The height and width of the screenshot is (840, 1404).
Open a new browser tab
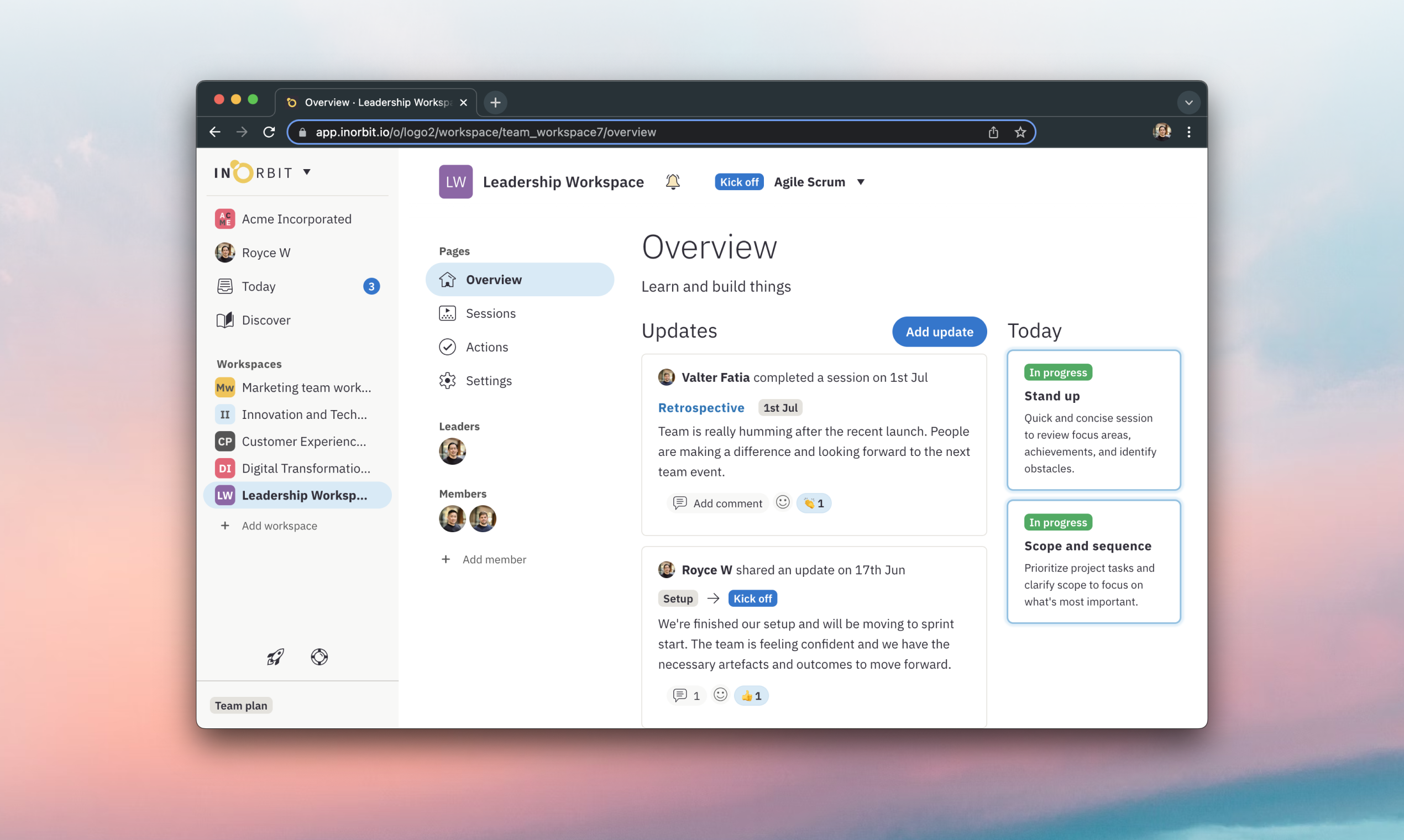pos(495,102)
